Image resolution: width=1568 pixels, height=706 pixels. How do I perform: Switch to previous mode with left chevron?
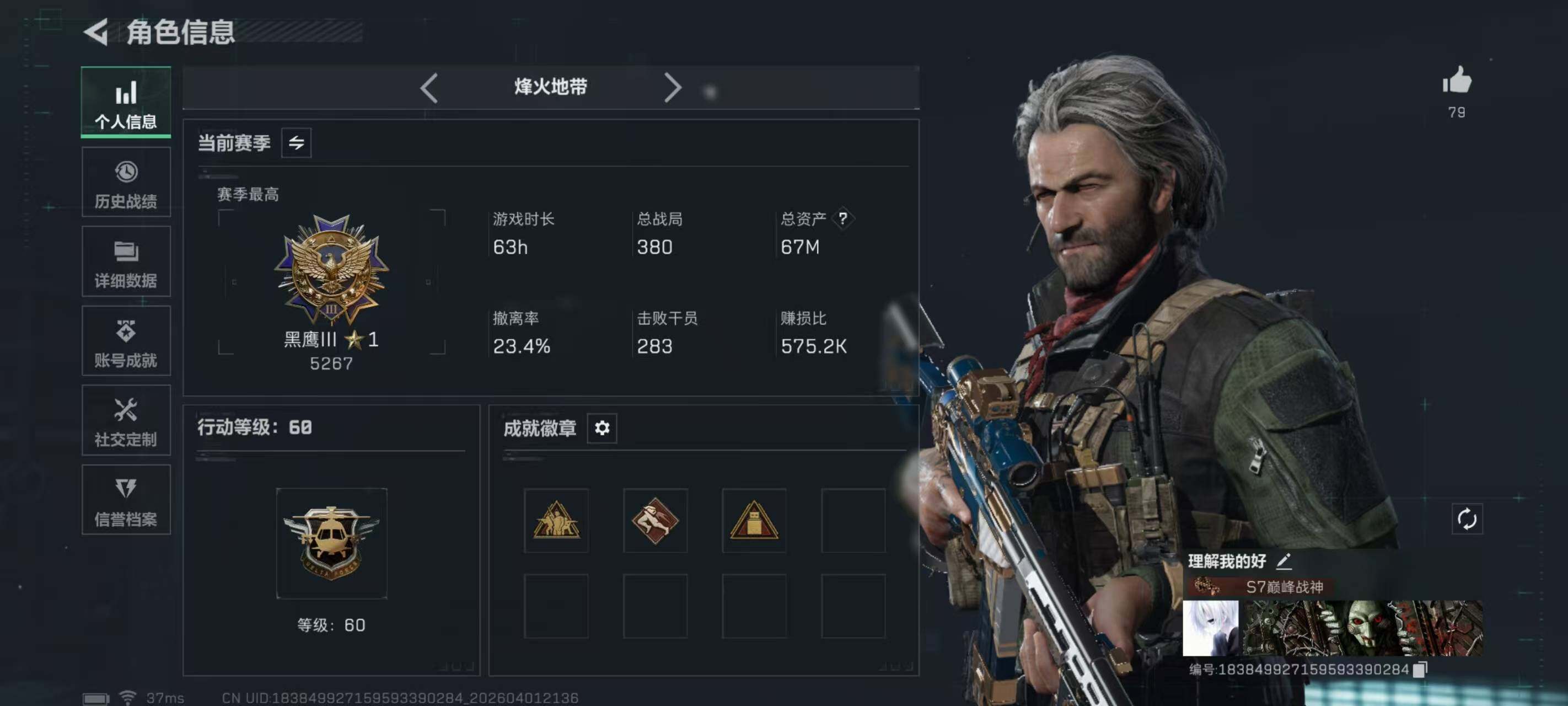[x=429, y=88]
